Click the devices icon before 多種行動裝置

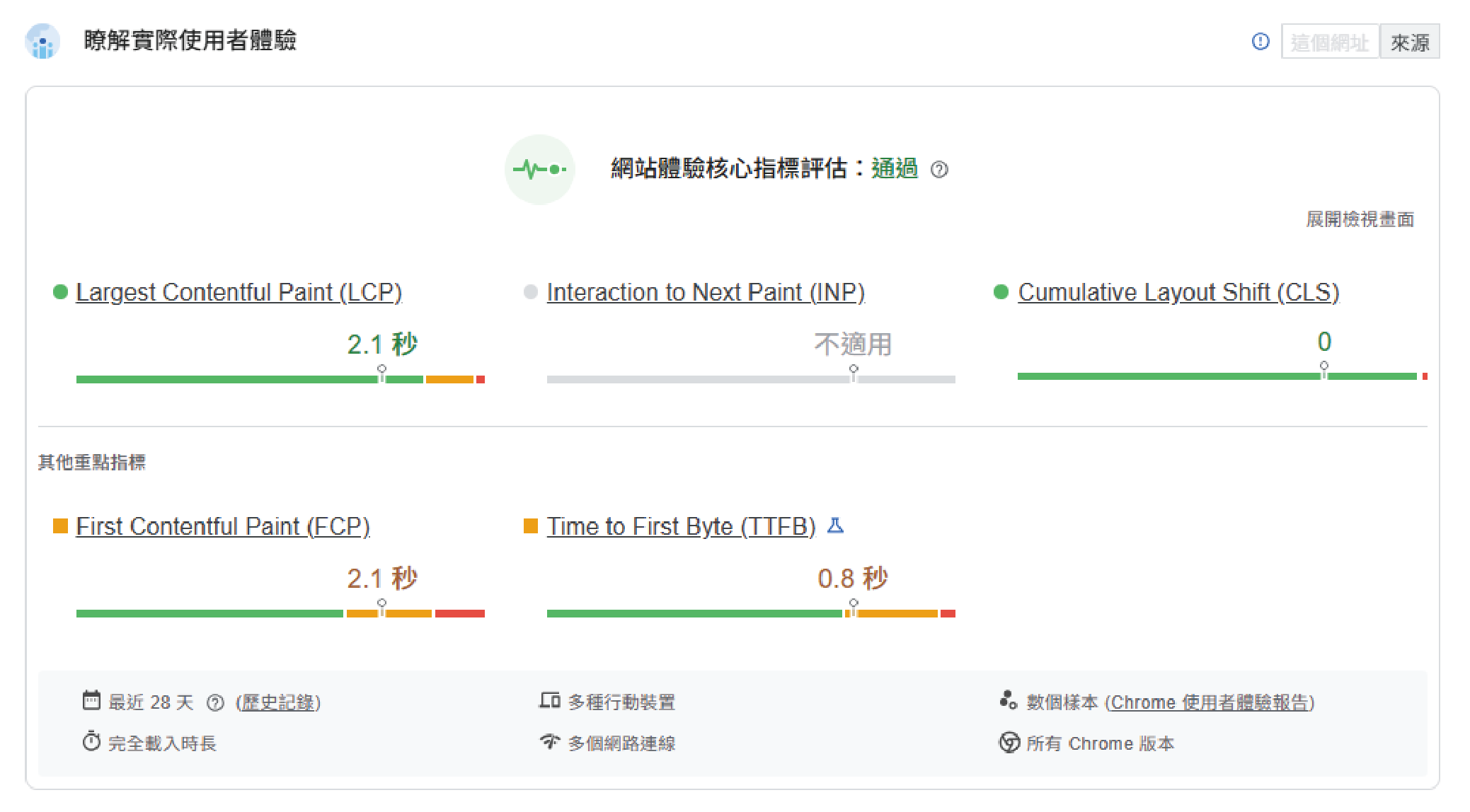550,700
